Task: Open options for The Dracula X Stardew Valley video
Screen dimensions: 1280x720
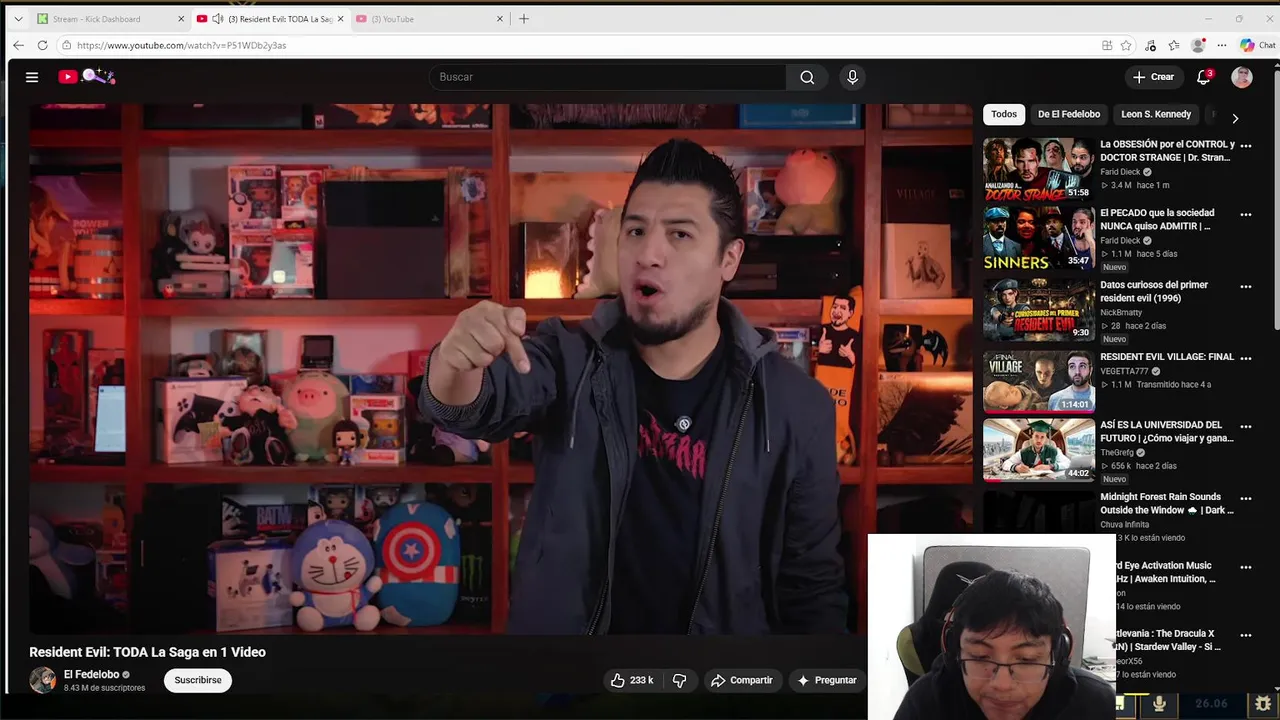Action: 1246,635
